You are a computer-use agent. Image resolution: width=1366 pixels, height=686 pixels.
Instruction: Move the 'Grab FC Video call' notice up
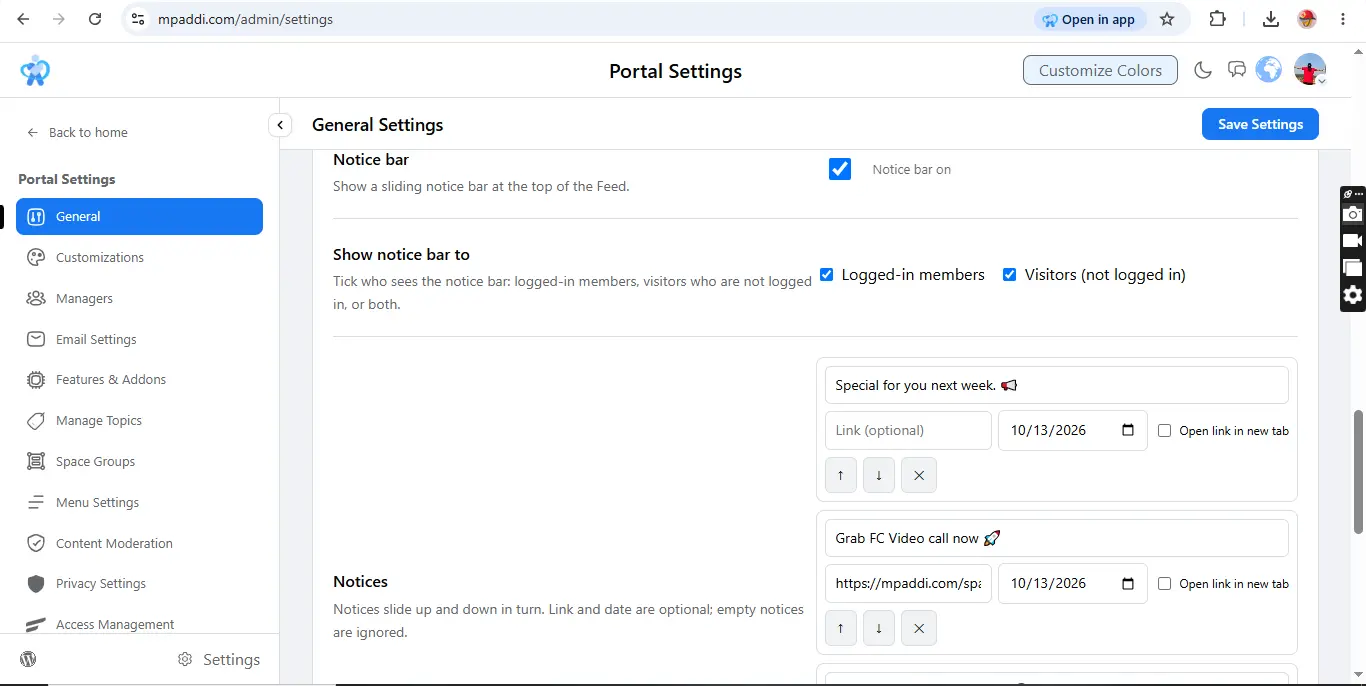pyautogui.click(x=841, y=628)
